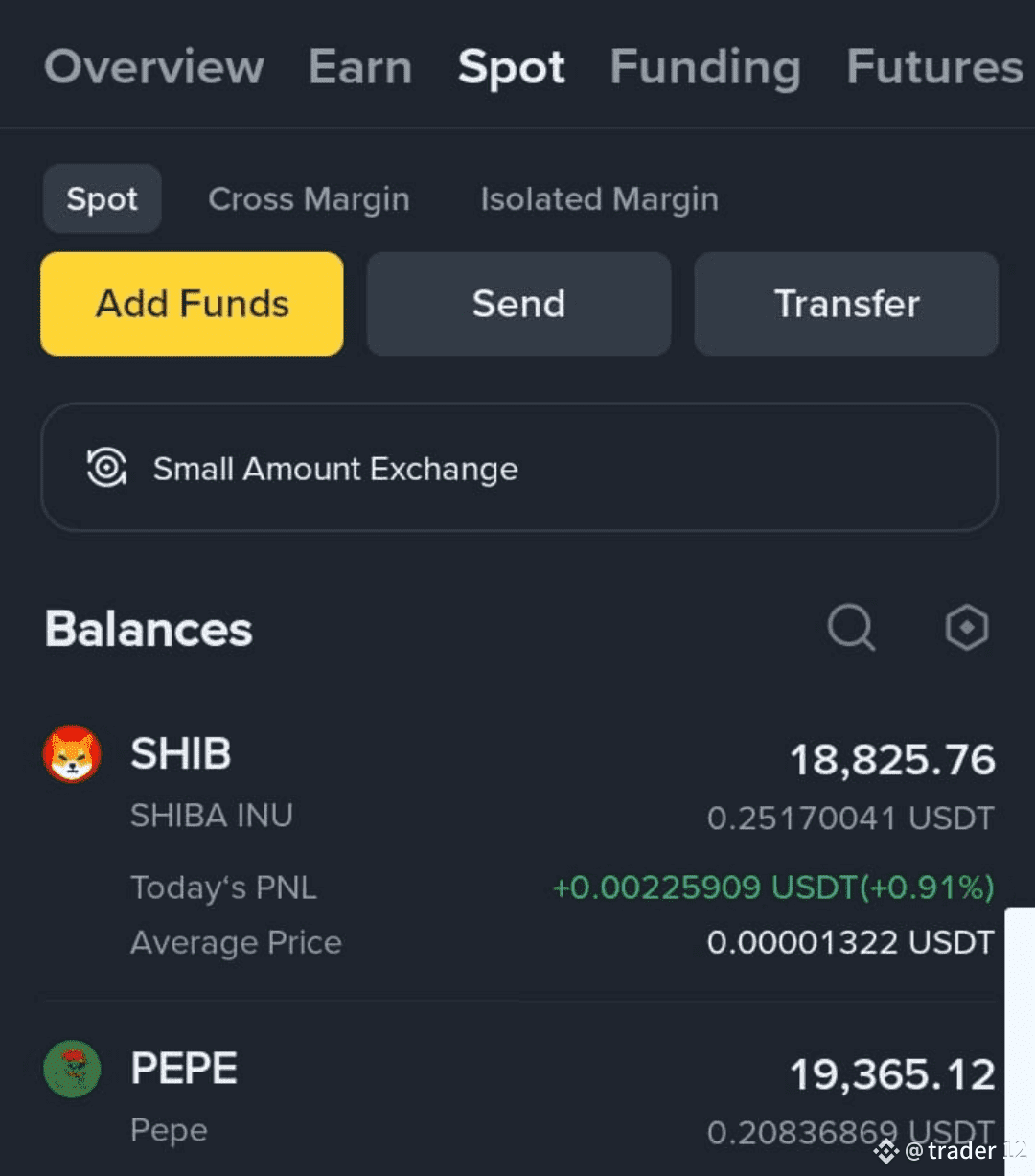Select the Cross Margin option

point(309,199)
